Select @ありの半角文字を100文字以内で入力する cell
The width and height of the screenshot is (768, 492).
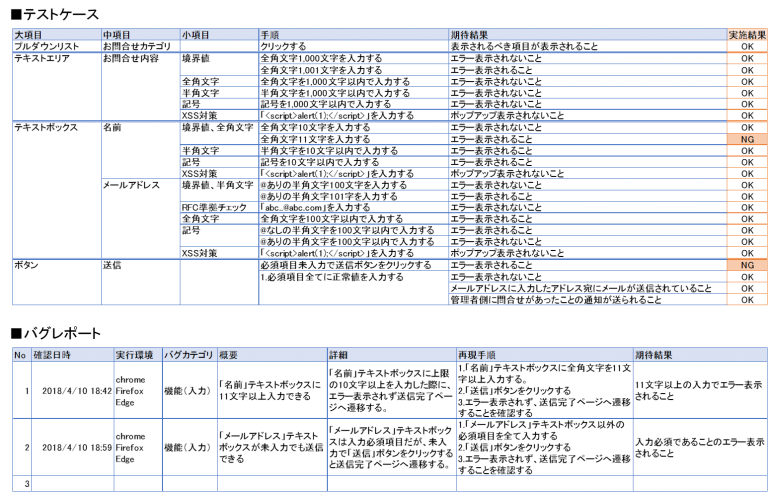point(354,242)
